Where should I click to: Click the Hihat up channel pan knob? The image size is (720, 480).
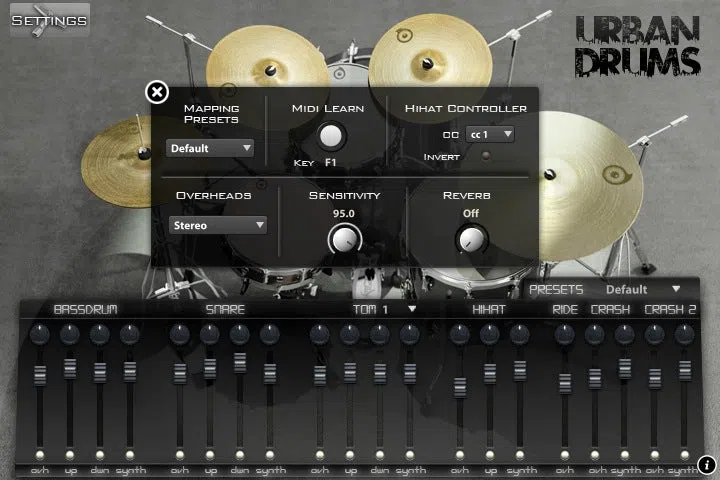point(489,334)
